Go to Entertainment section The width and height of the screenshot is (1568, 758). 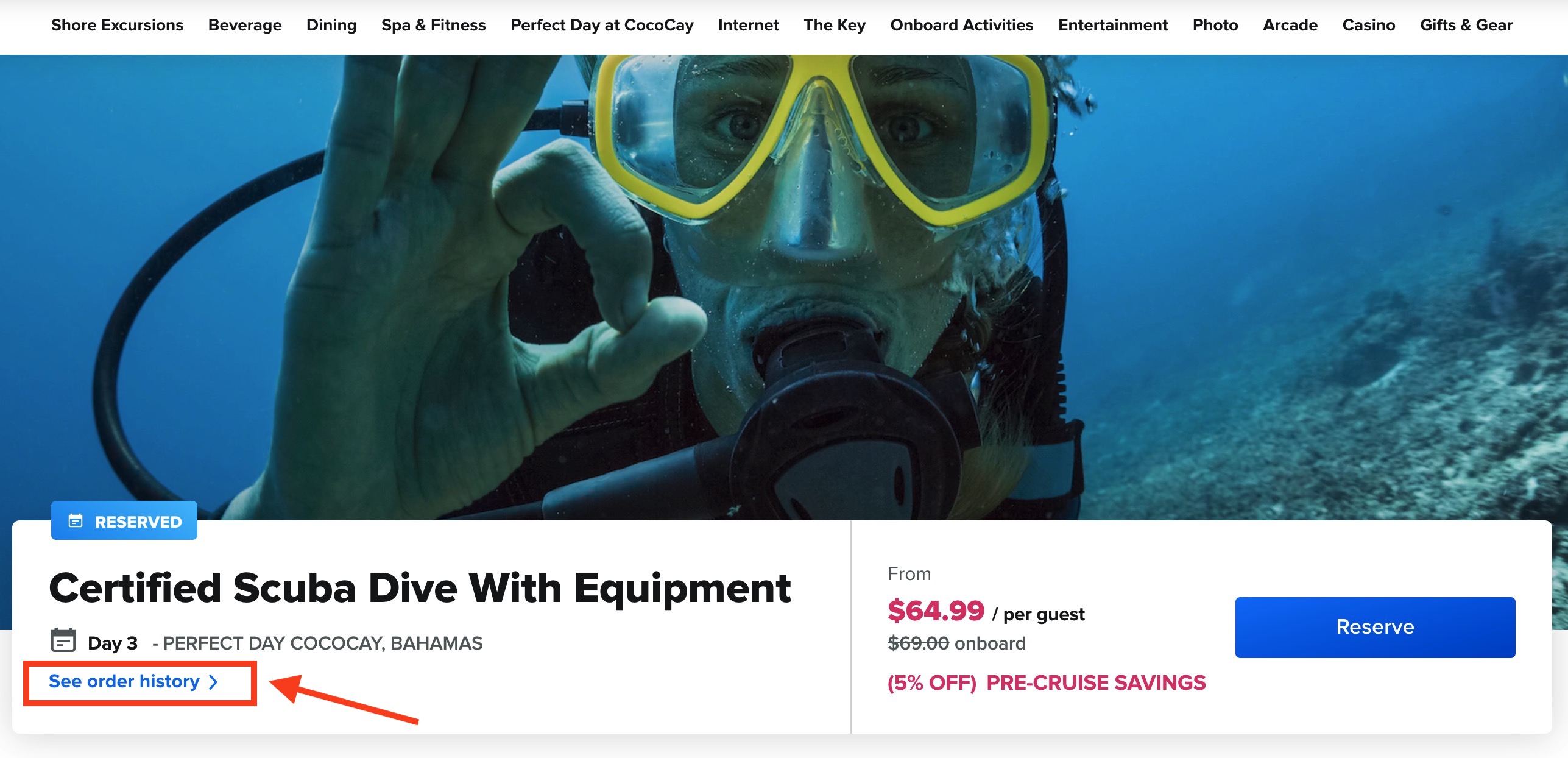pyautogui.click(x=1113, y=25)
